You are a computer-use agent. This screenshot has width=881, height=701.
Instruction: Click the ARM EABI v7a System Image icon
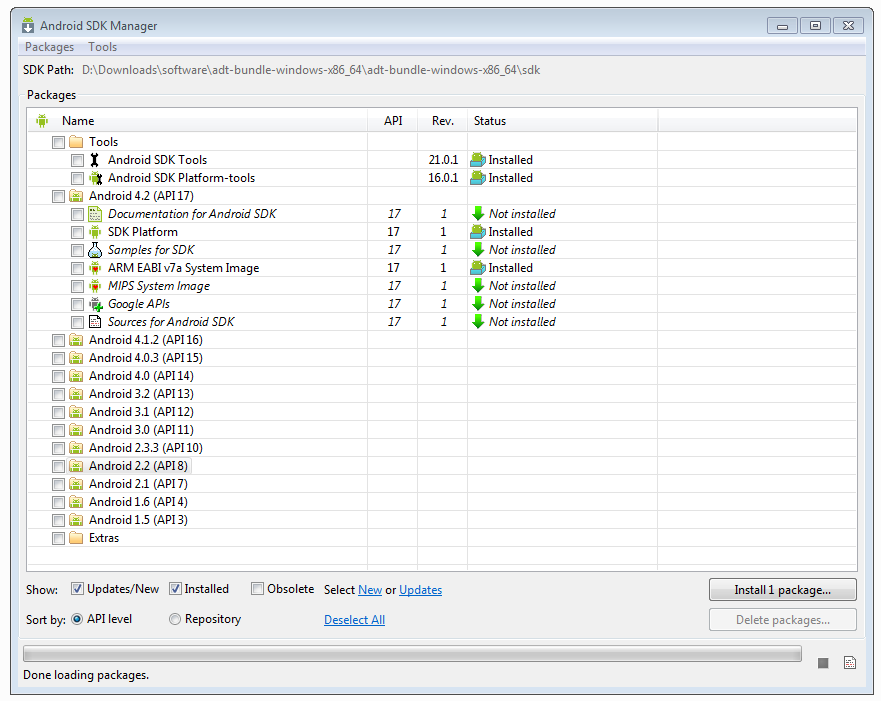96,268
